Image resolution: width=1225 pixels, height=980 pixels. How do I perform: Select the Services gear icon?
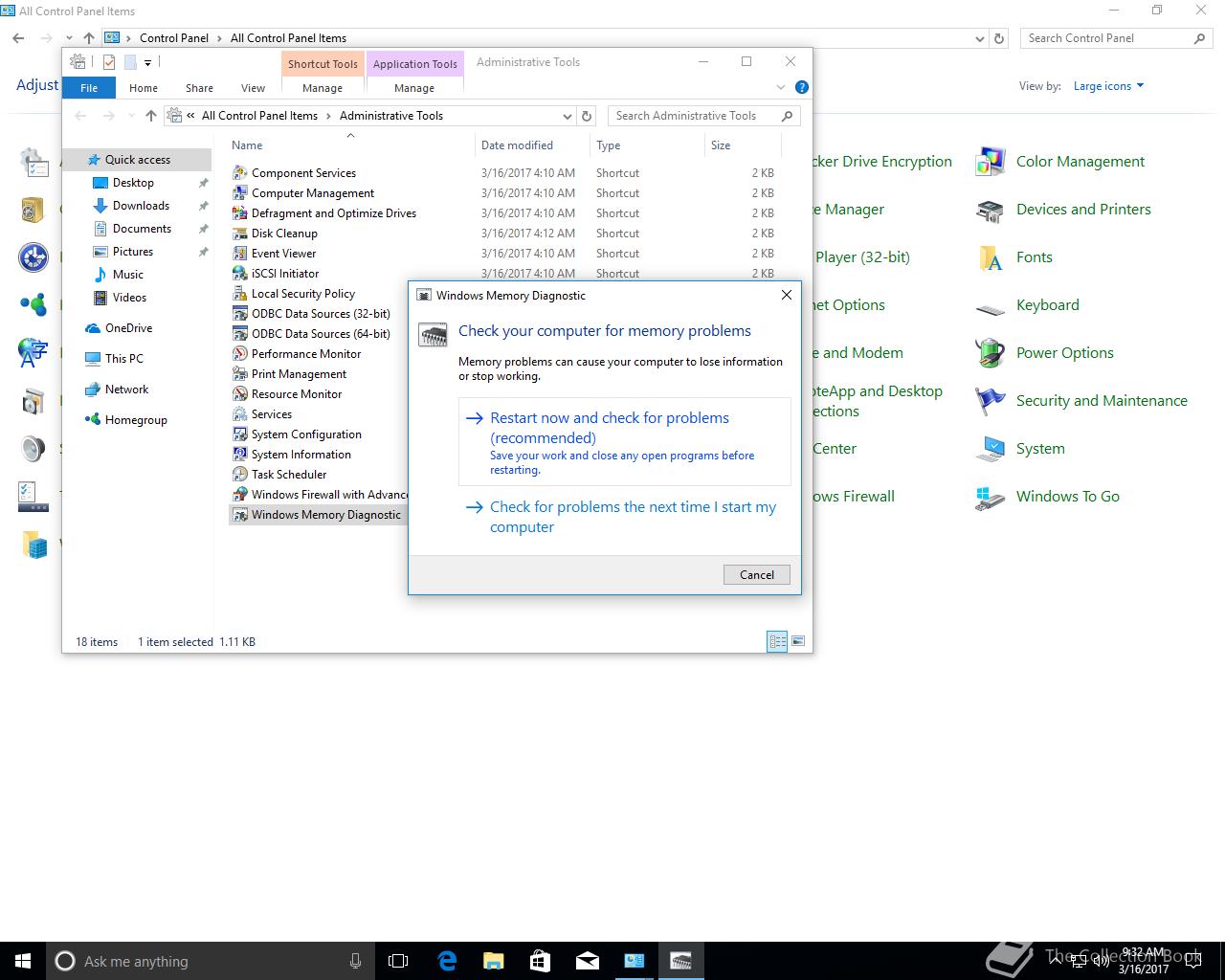point(240,414)
